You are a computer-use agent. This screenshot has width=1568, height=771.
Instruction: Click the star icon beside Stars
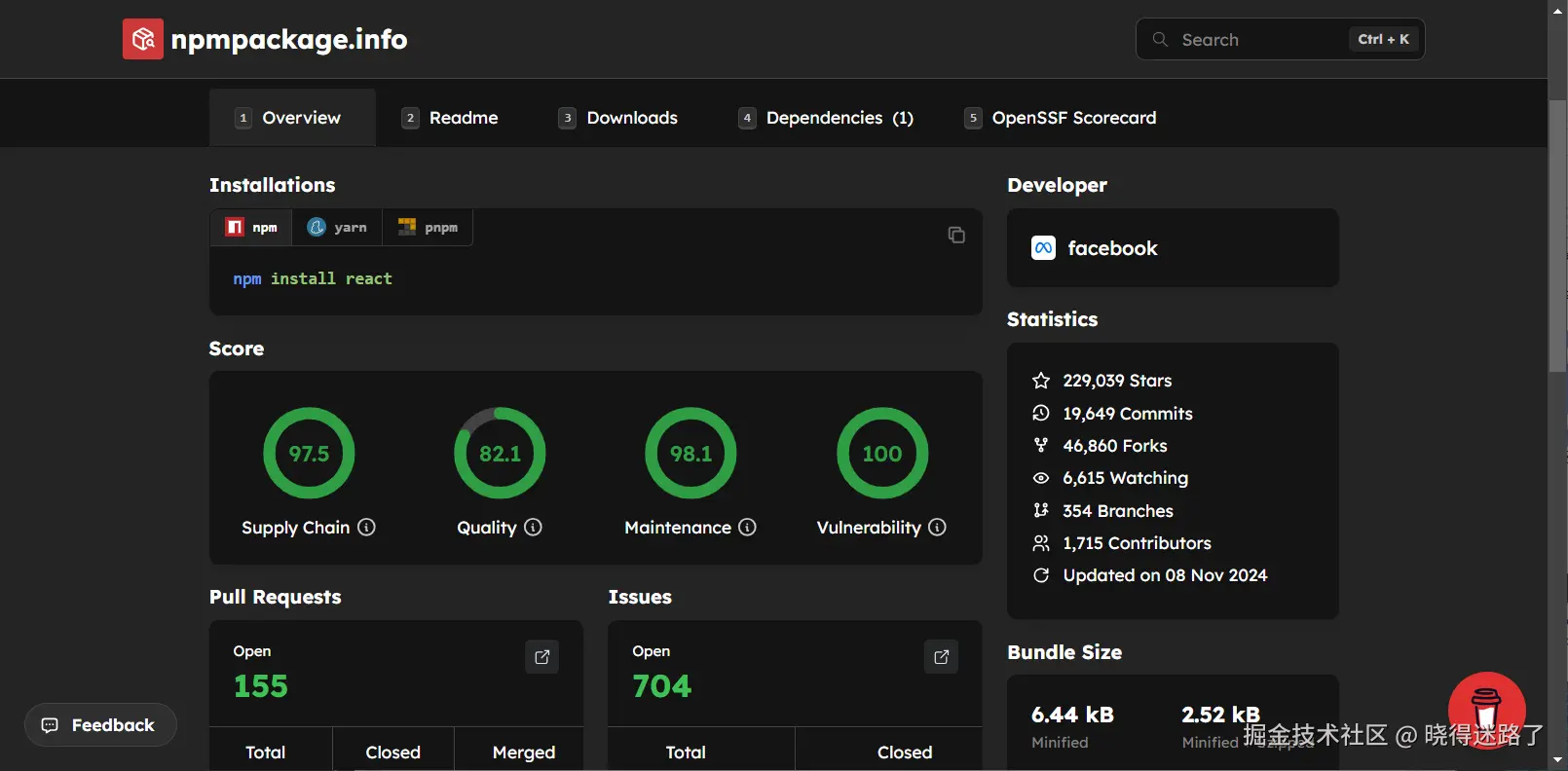pos(1041,381)
